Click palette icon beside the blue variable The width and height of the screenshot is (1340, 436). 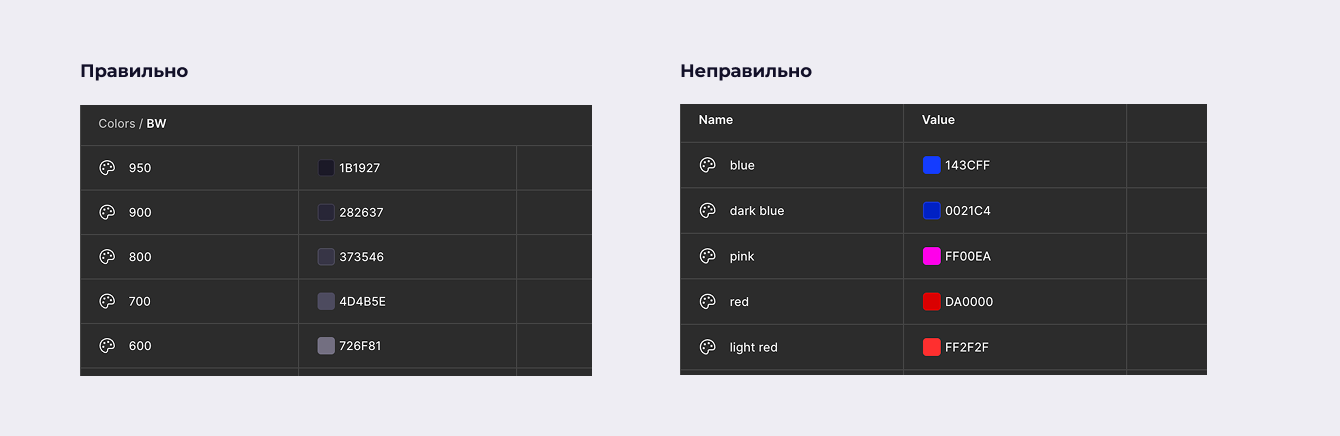point(707,165)
